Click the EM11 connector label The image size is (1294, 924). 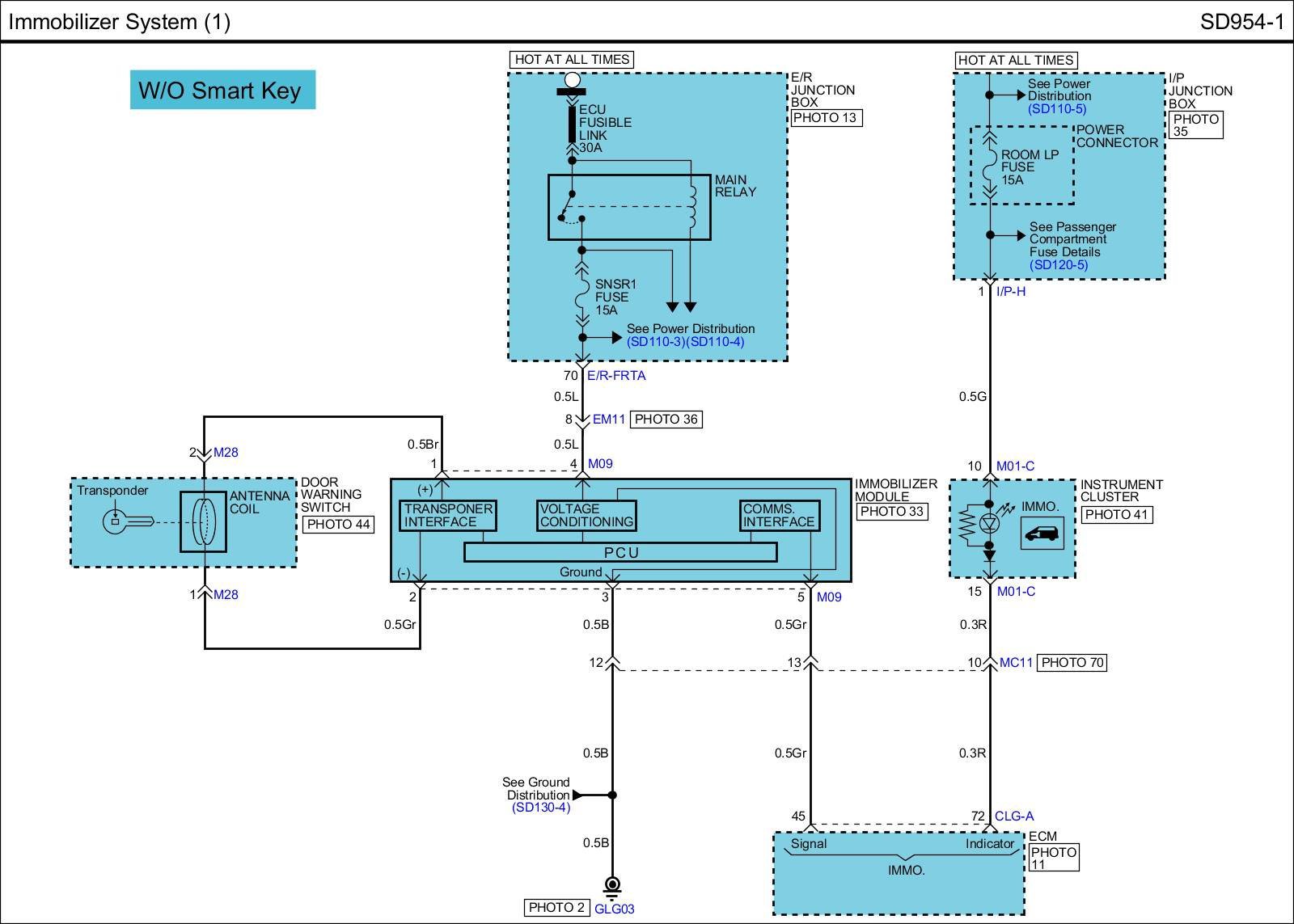pyautogui.click(x=608, y=420)
